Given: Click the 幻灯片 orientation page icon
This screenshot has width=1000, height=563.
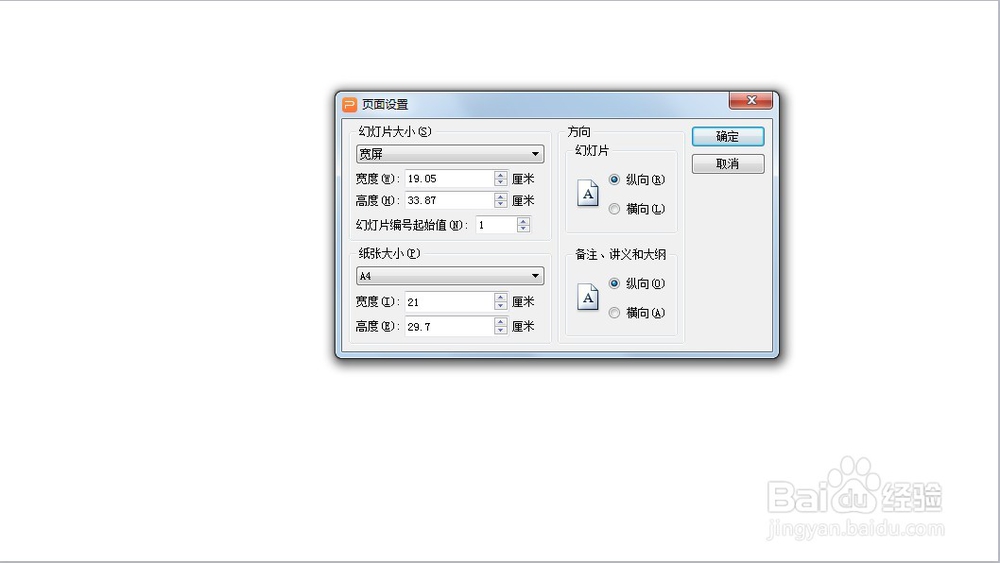Looking at the screenshot, I should (x=587, y=193).
